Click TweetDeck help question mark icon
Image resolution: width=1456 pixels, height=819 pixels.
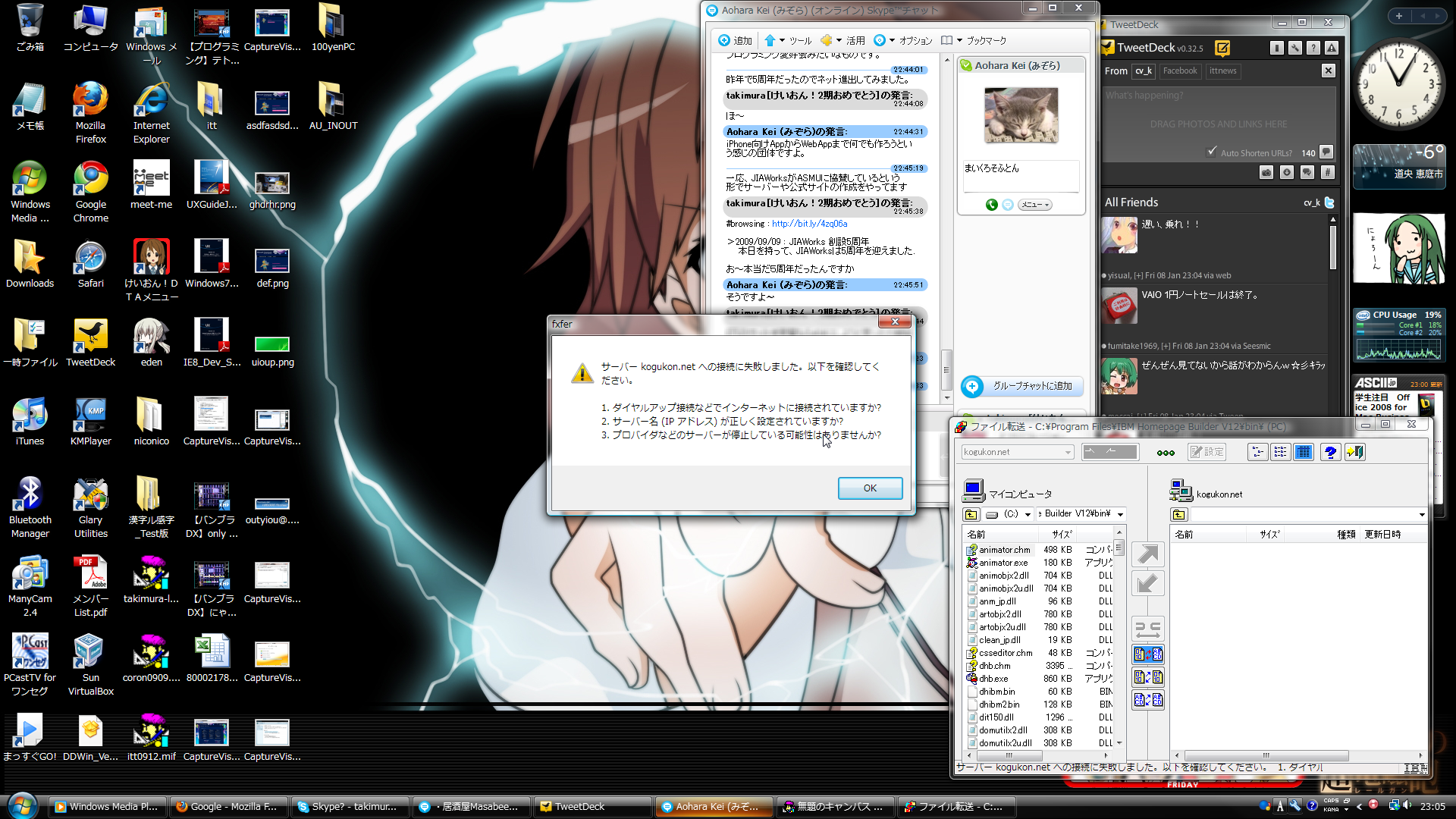point(1313,48)
